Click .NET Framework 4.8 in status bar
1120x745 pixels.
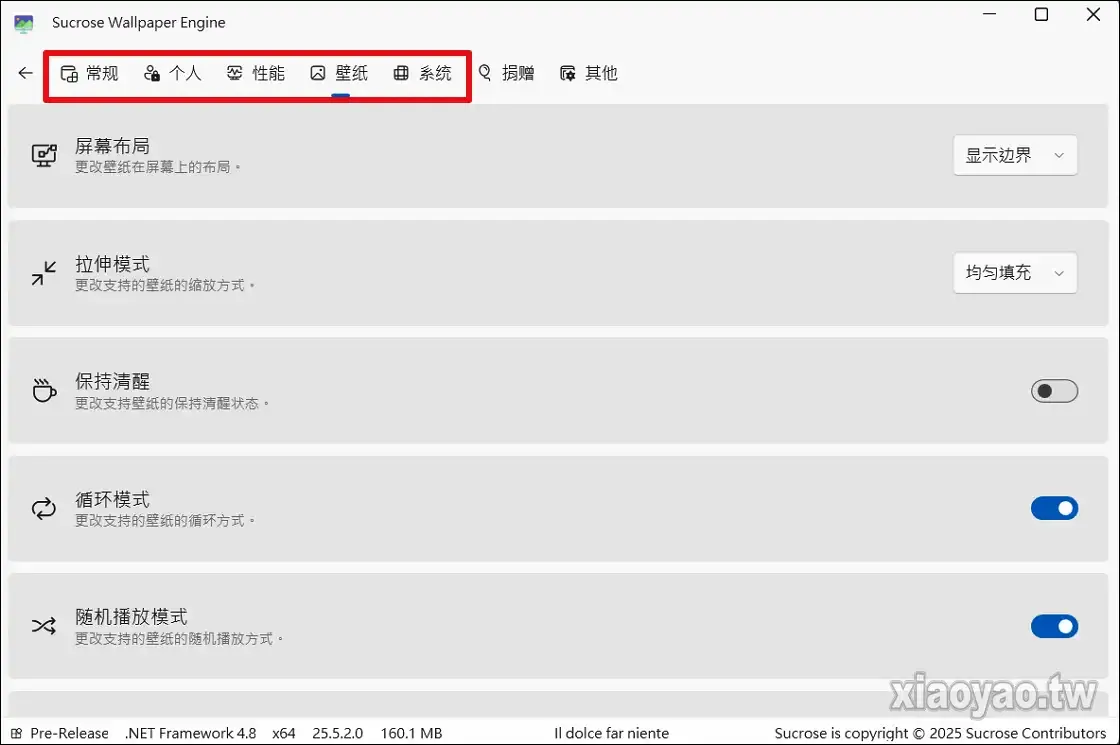pos(191,734)
